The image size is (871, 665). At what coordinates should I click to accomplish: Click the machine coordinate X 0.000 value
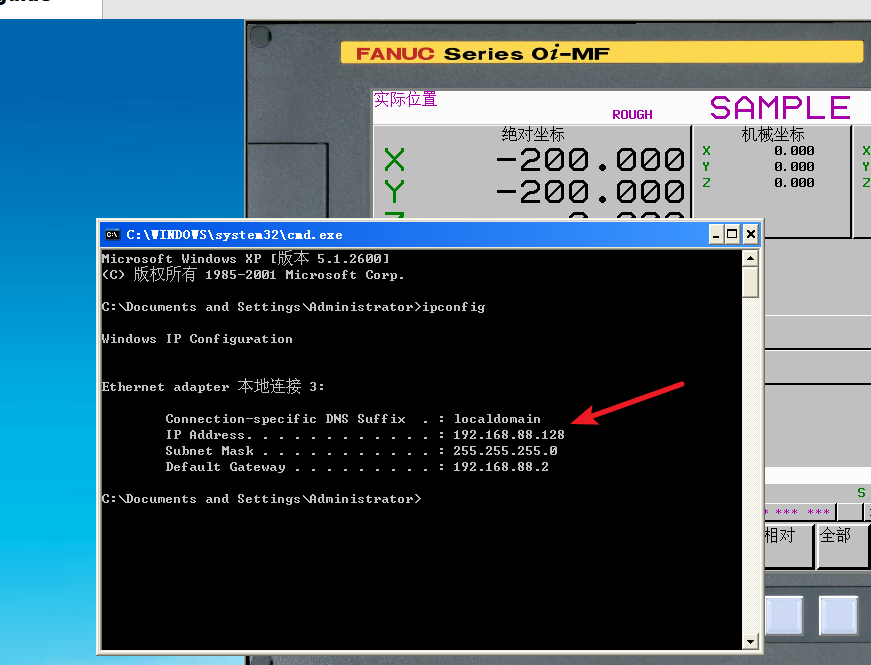(x=794, y=151)
